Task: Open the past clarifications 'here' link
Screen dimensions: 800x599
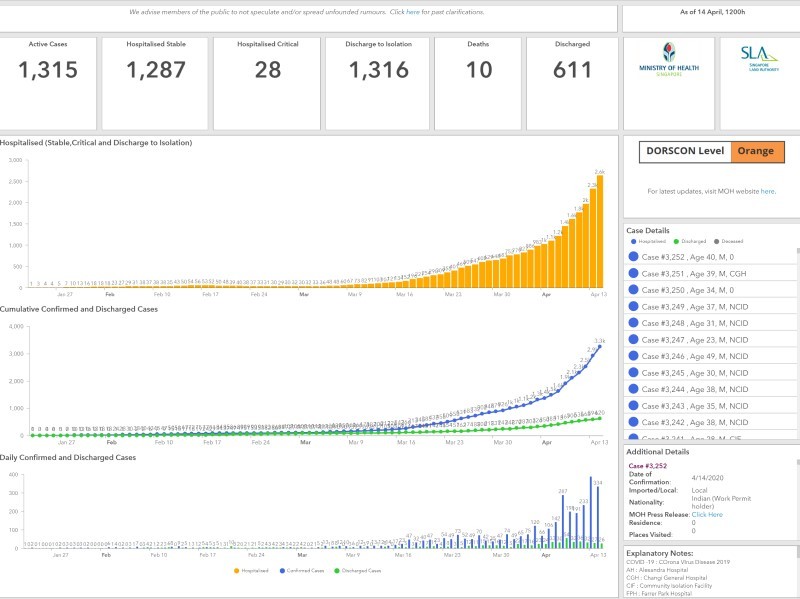Action: click(x=413, y=12)
